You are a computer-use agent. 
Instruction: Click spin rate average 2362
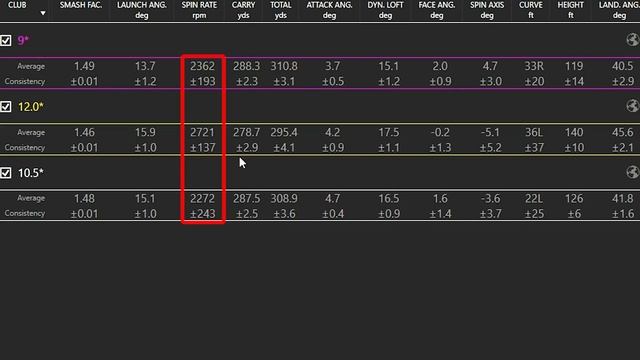202,66
